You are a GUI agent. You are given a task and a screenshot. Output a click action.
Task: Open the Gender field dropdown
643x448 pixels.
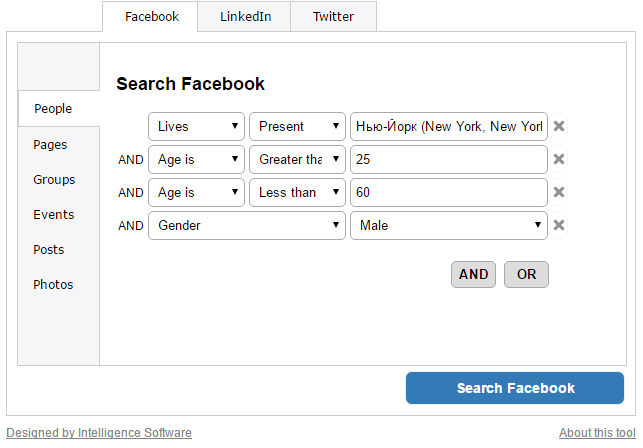click(247, 225)
